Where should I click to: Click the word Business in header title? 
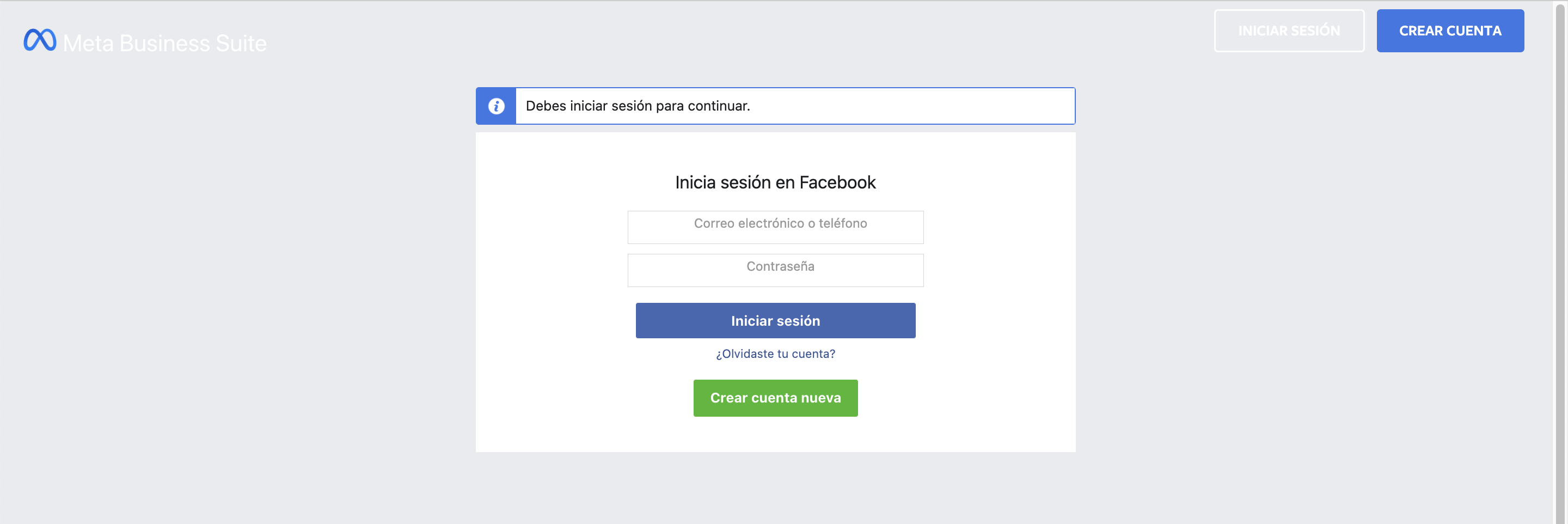pyautogui.click(x=164, y=43)
